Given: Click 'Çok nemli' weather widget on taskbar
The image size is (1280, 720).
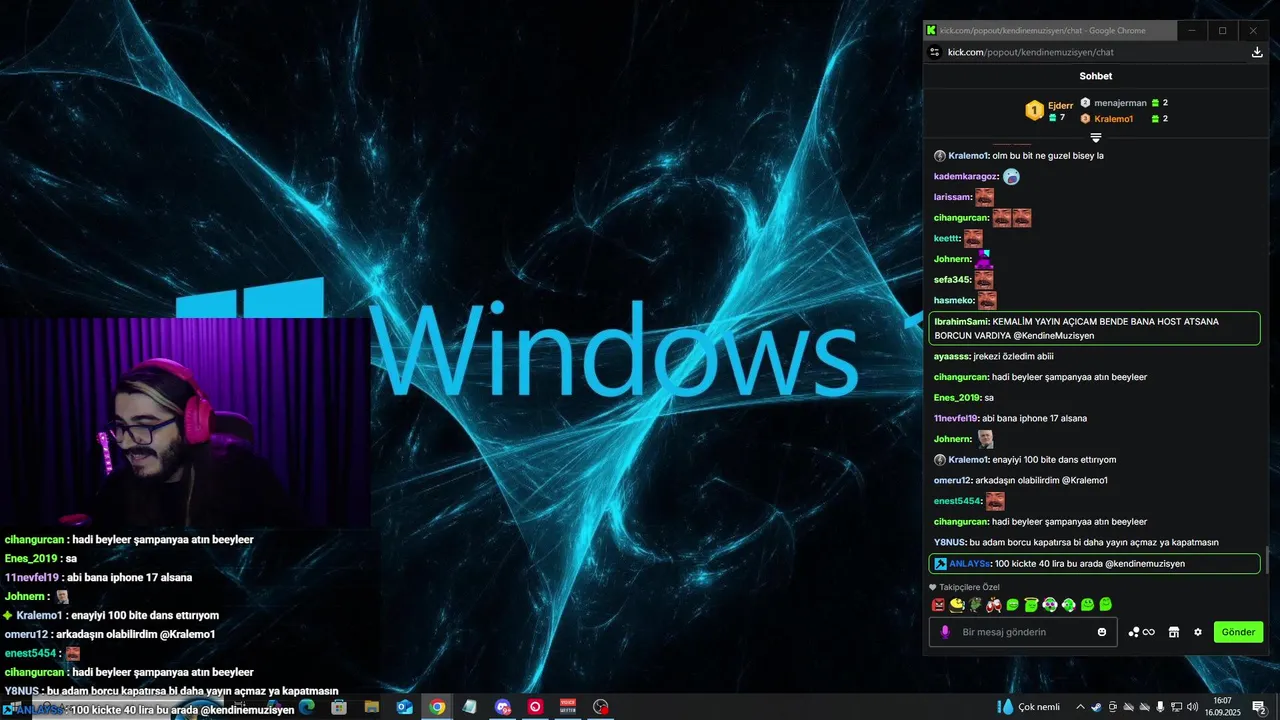Looking at the screenshot, I should (x=1029, y=707).
